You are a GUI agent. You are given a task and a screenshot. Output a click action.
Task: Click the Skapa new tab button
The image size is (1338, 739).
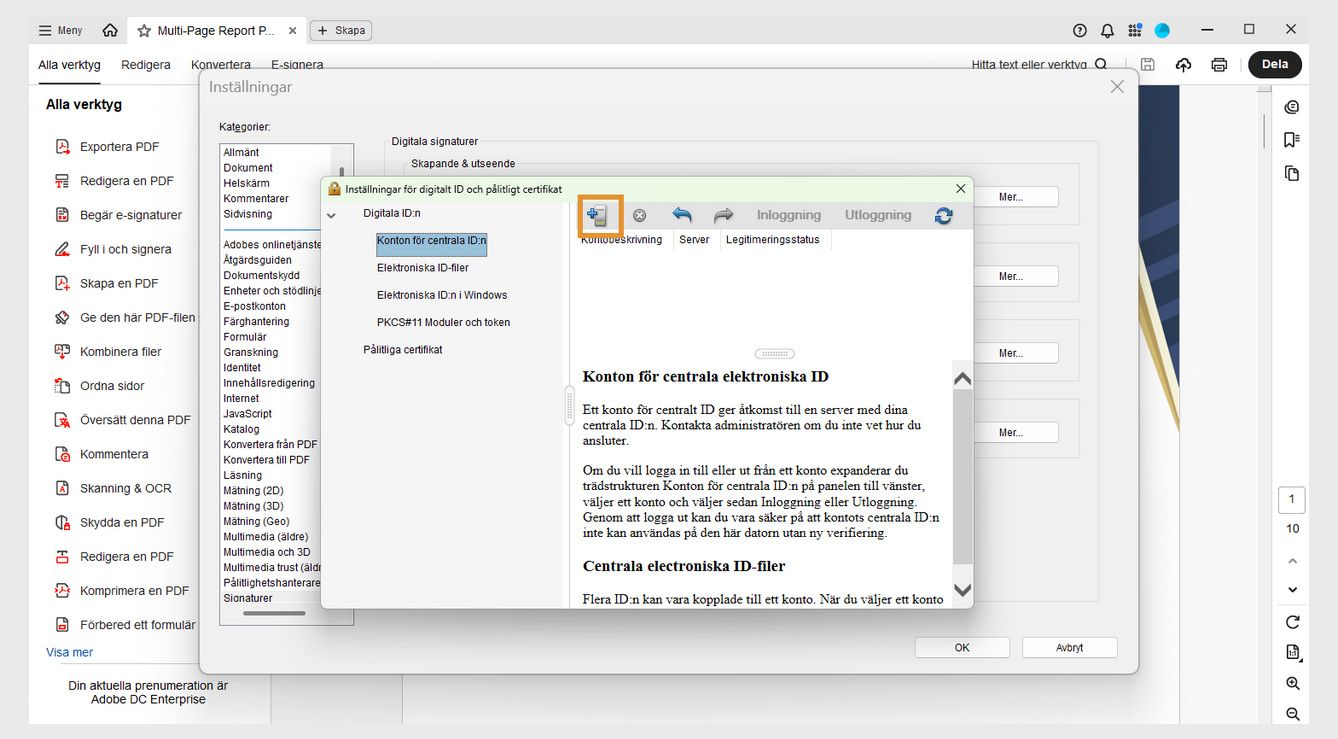coord(341,31)
